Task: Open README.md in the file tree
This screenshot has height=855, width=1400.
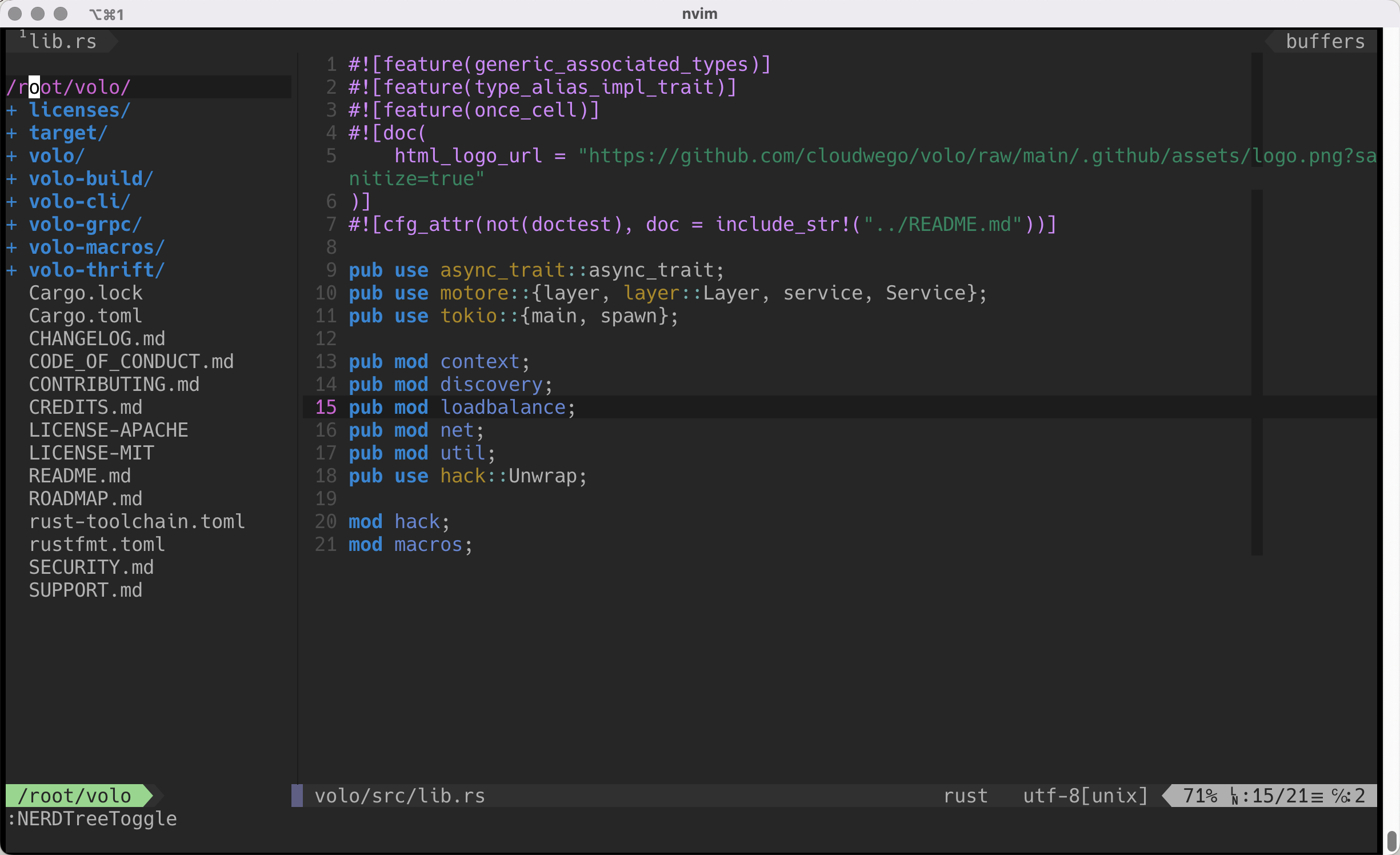Action: click(80, 476)
